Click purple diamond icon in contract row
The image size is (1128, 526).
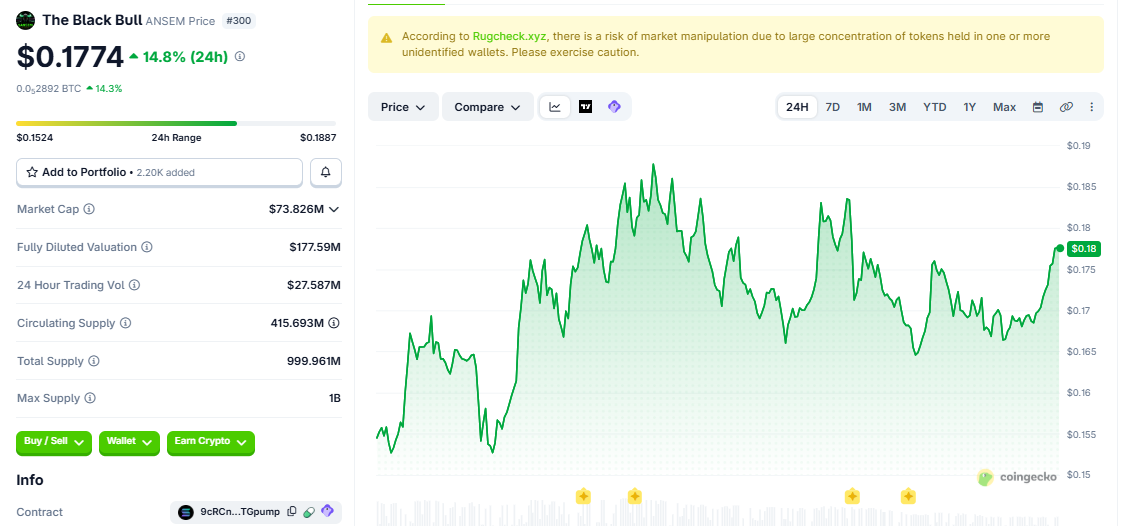[327, 511]
